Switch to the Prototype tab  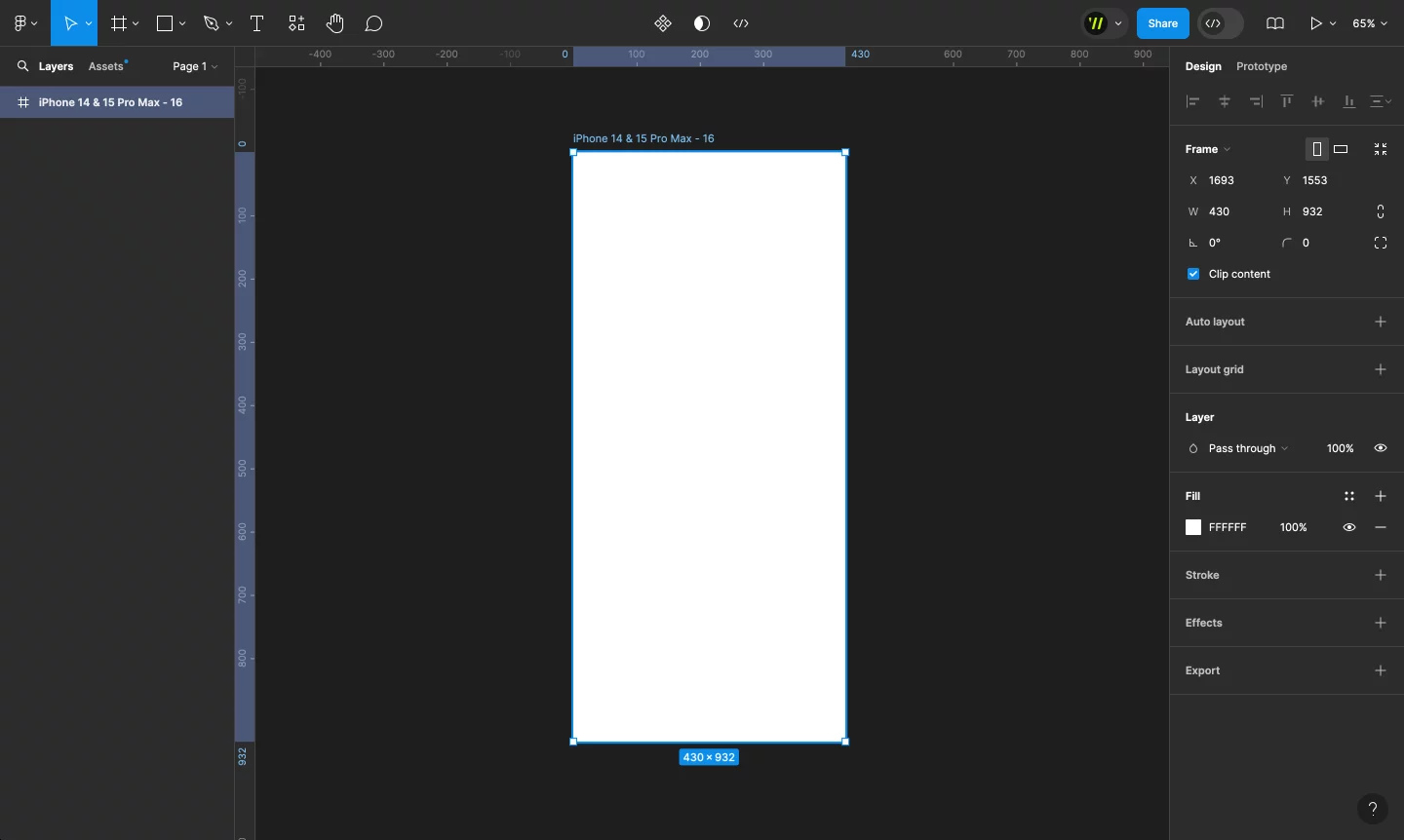[1262, 66]
